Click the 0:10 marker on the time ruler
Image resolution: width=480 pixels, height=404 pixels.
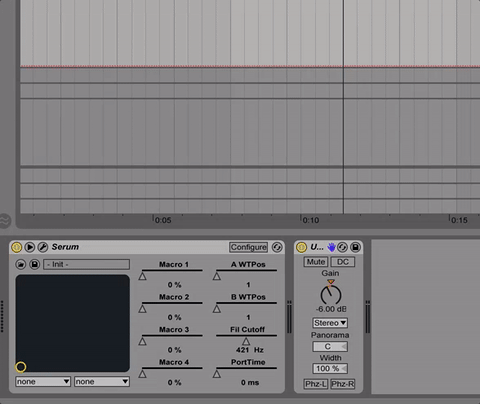click(x=311, y=220)
